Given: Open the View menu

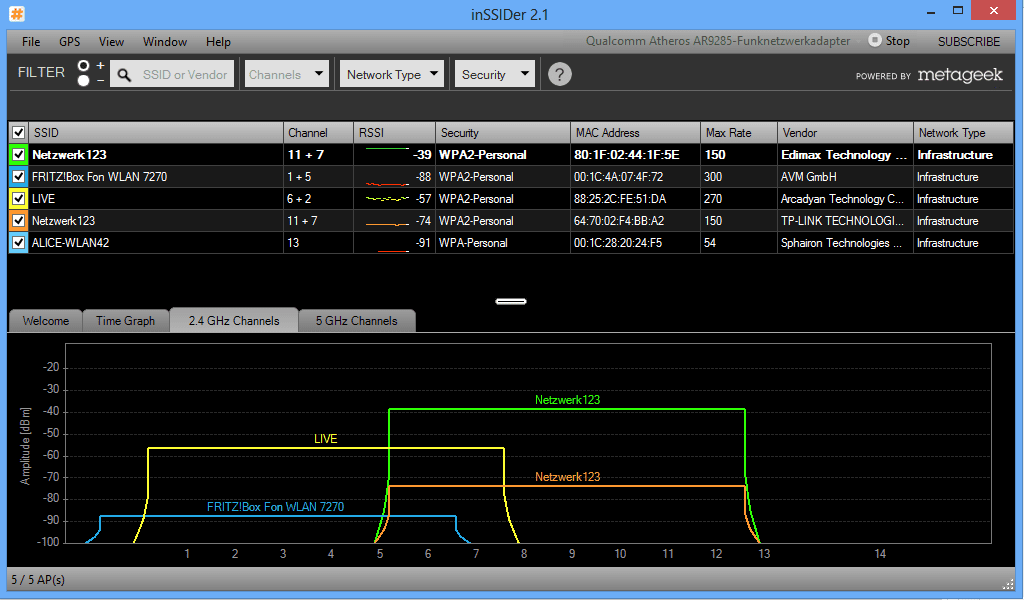Looking at the screenshot, I should pyautogui.click(x=111, y=42).
